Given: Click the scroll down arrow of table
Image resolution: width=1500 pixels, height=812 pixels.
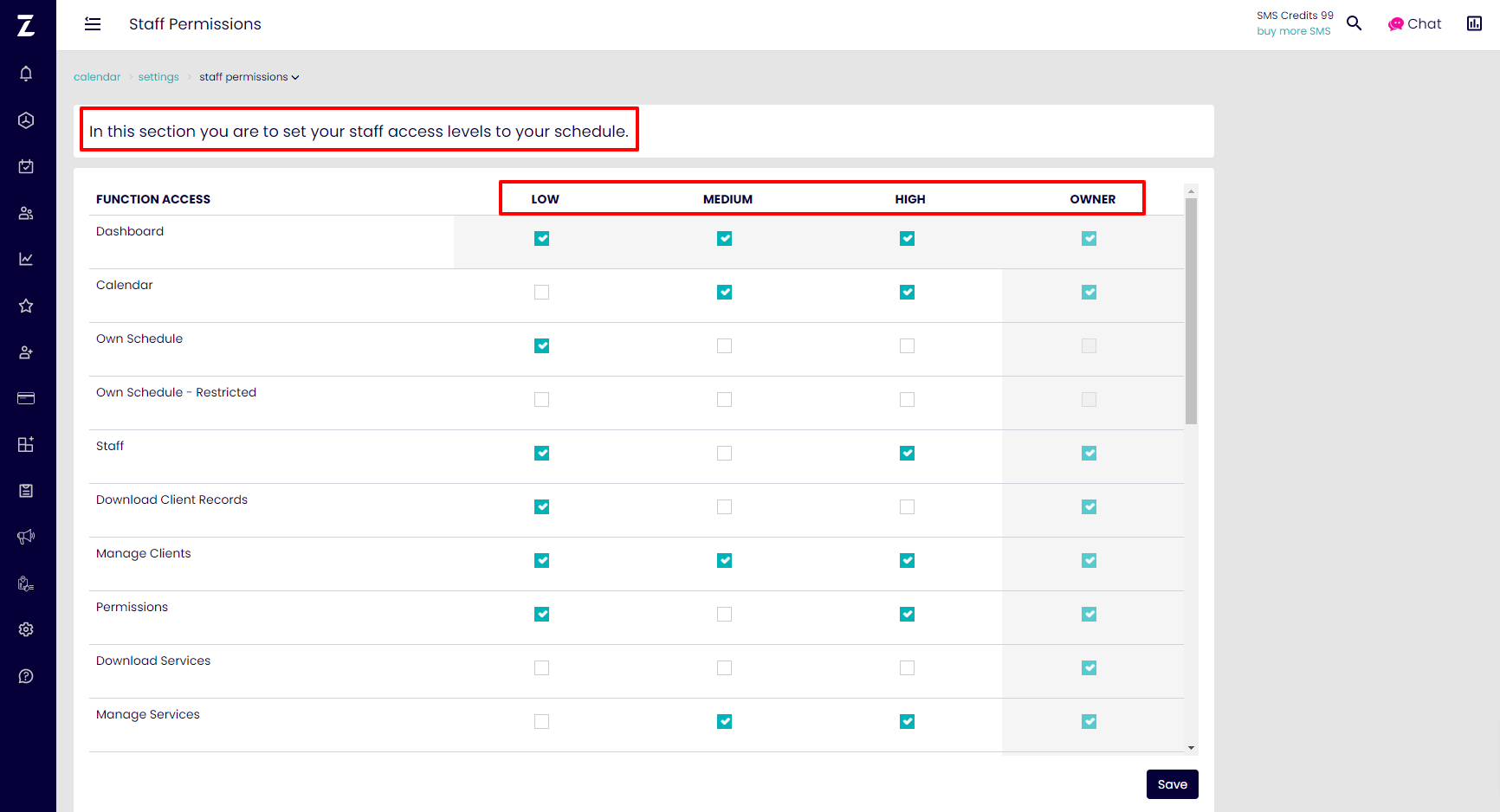Looking at the screenshot, I should (x=1192, y=748).
